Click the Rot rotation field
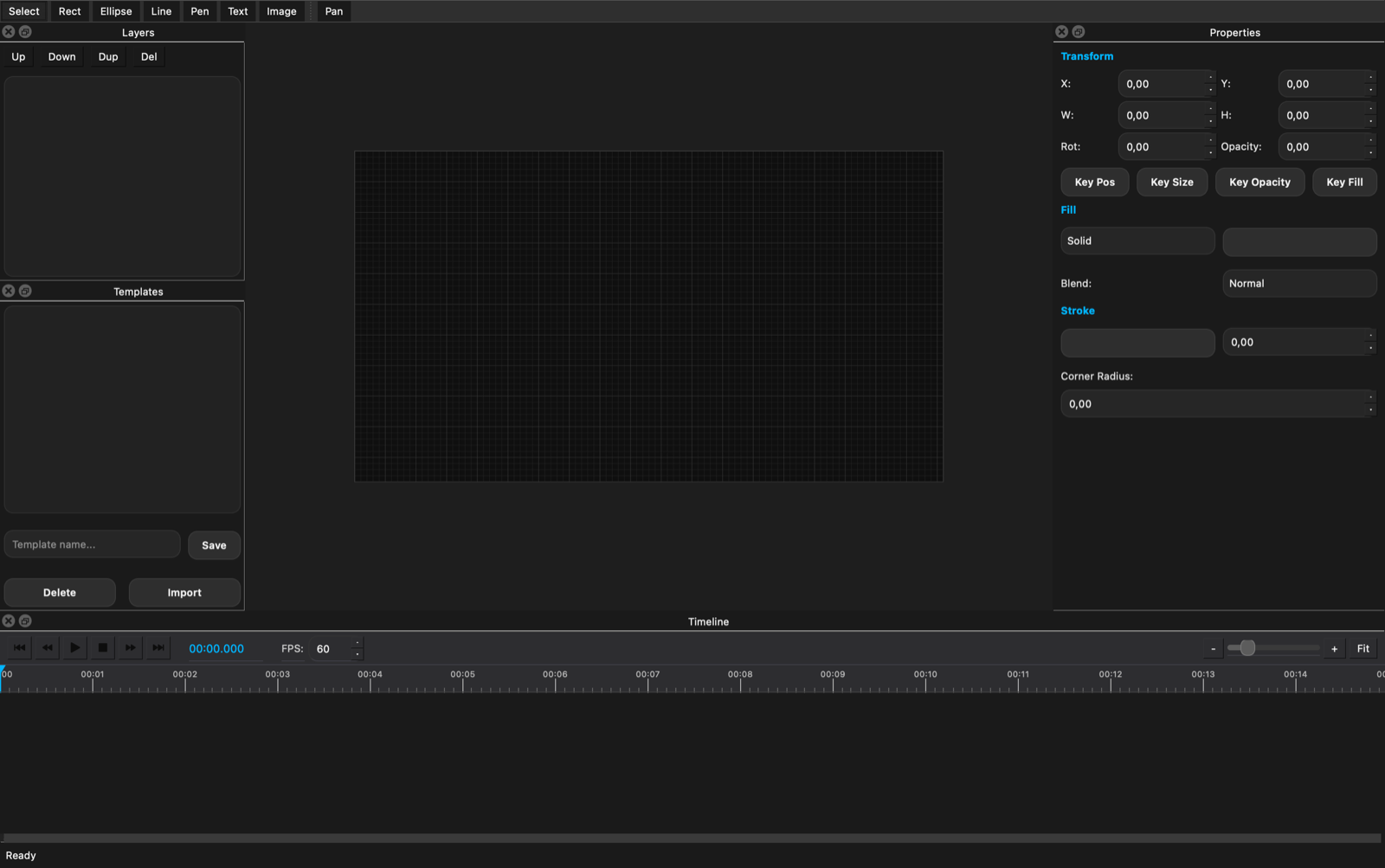This screenshot has height=868, width=1385. click(1167, 146)
